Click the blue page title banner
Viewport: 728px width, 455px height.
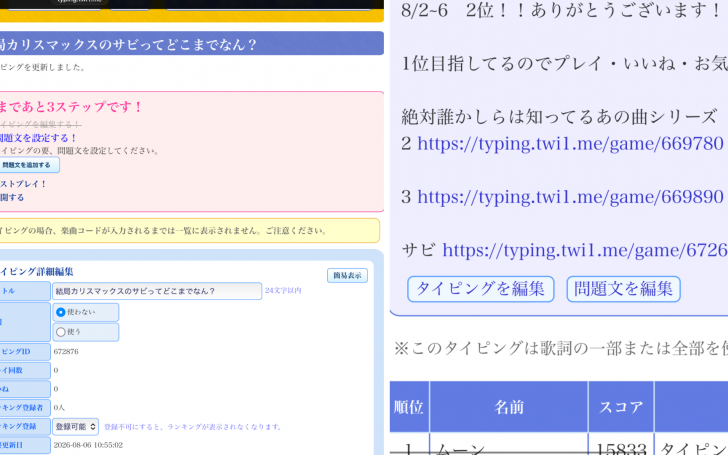pyautogui.click(x=192, y=44)
